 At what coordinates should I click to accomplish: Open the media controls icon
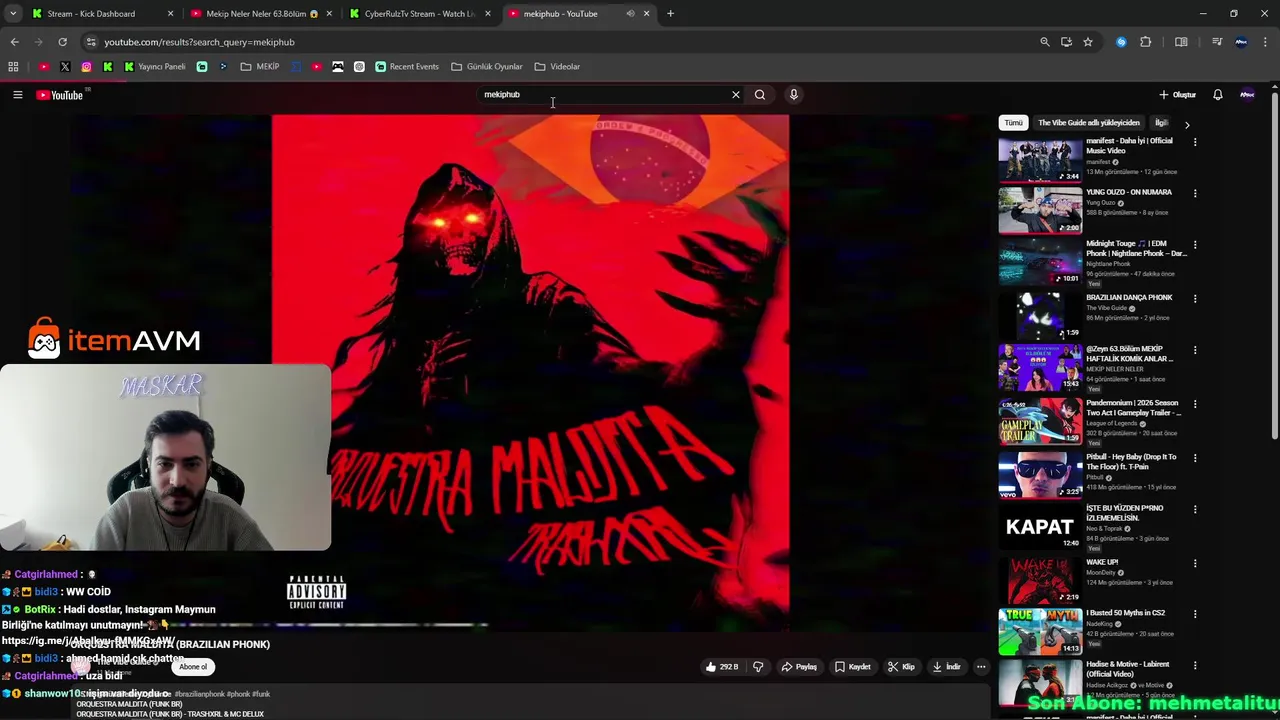(1217, 42)
